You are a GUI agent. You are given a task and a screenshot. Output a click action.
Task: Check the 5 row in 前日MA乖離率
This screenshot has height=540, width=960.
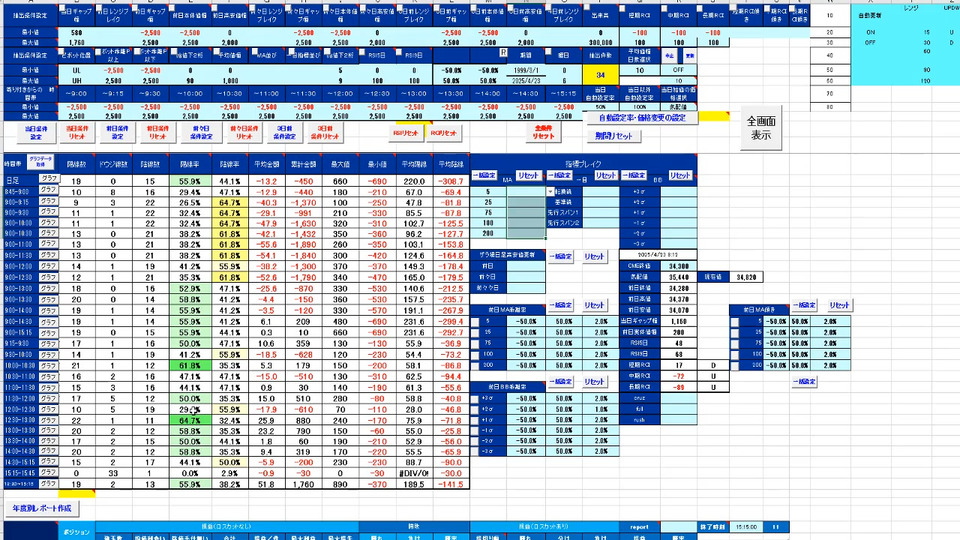pyautogui.click(x=475, y=321)
